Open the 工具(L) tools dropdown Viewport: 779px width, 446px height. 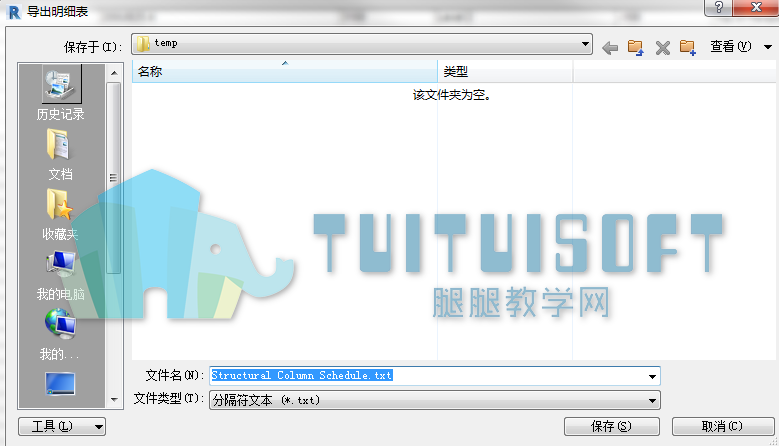coord(62,427)
